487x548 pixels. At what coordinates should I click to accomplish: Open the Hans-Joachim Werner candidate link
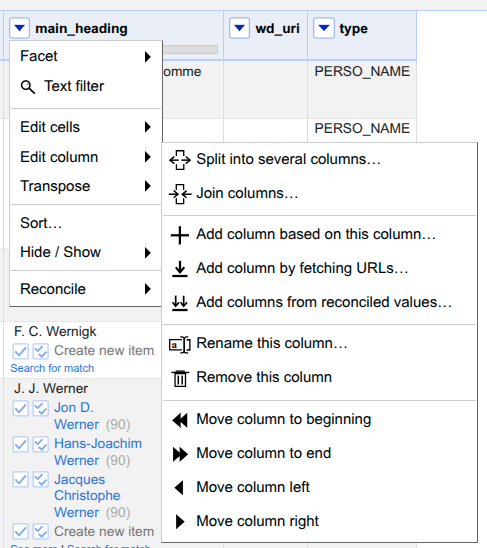pyautogui.click(x=98, y=452)
